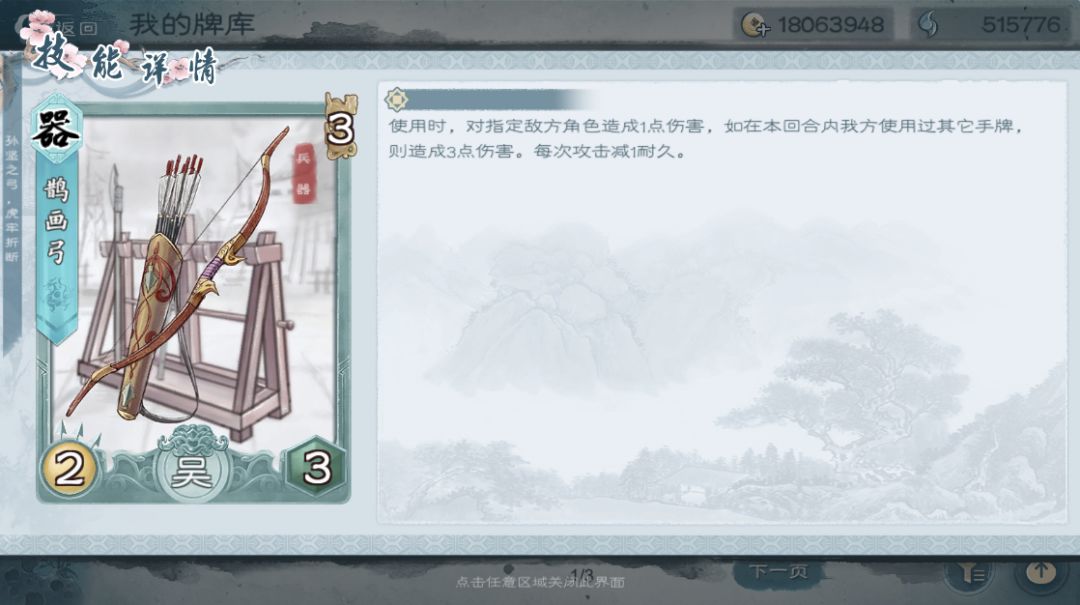Open the 我的牌库 deck title
Image resolution: width=1080 pixels, height=605 pixels.
[192, 25]
